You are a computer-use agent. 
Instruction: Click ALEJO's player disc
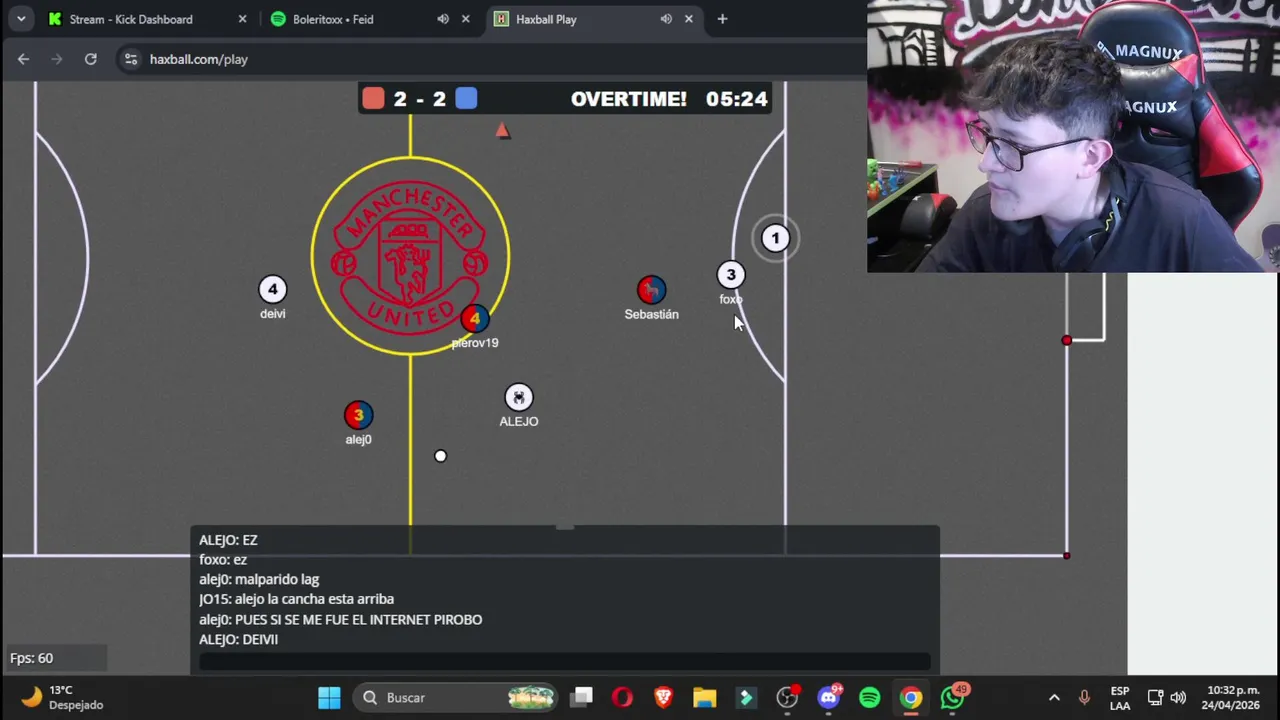519,398
